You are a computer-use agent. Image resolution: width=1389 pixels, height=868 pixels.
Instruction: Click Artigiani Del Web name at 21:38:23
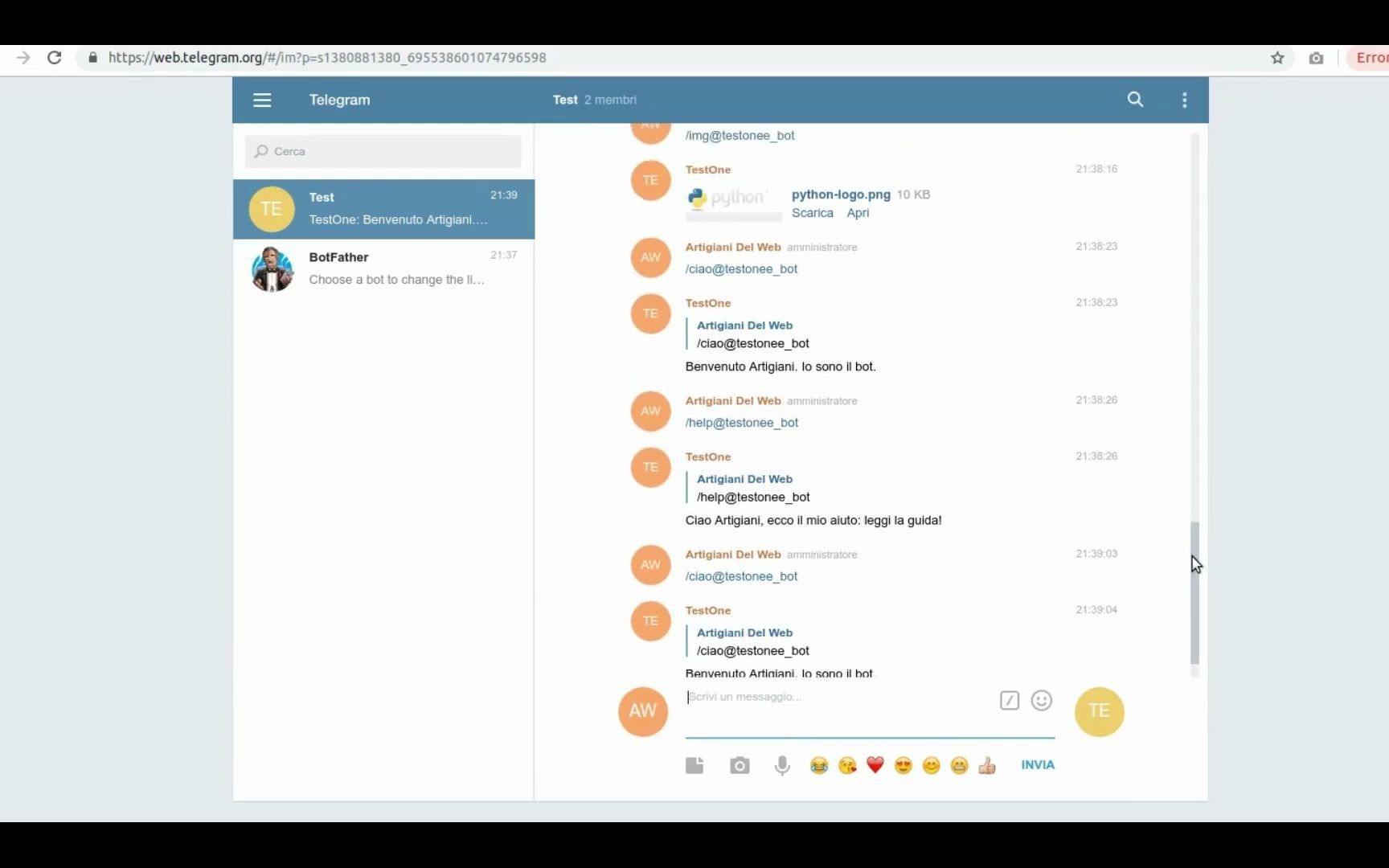tap(733, 247)
